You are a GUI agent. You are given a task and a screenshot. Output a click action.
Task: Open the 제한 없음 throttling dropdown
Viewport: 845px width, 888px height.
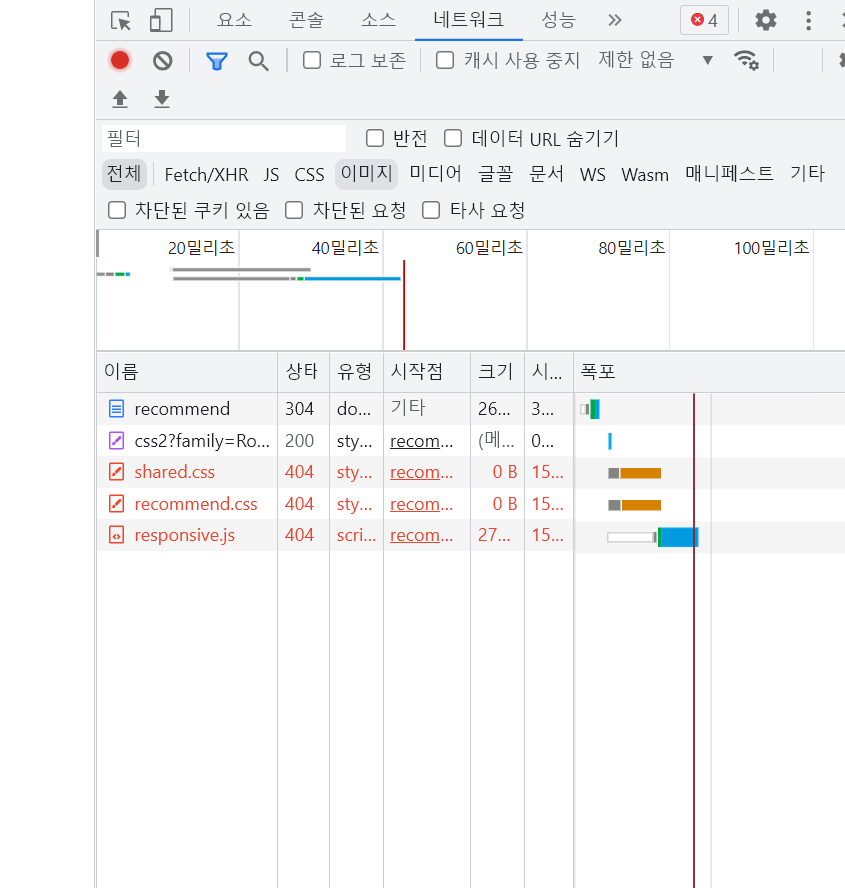634,59
